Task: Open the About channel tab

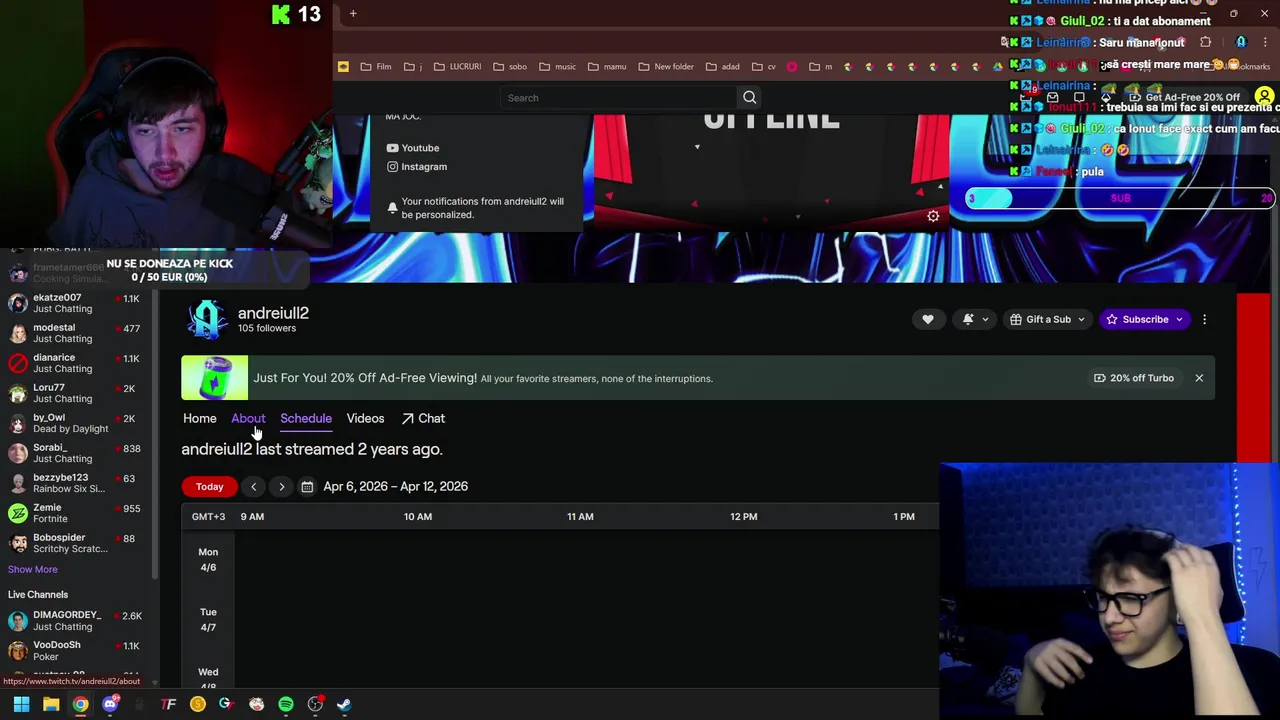Action: coord(248,418)
